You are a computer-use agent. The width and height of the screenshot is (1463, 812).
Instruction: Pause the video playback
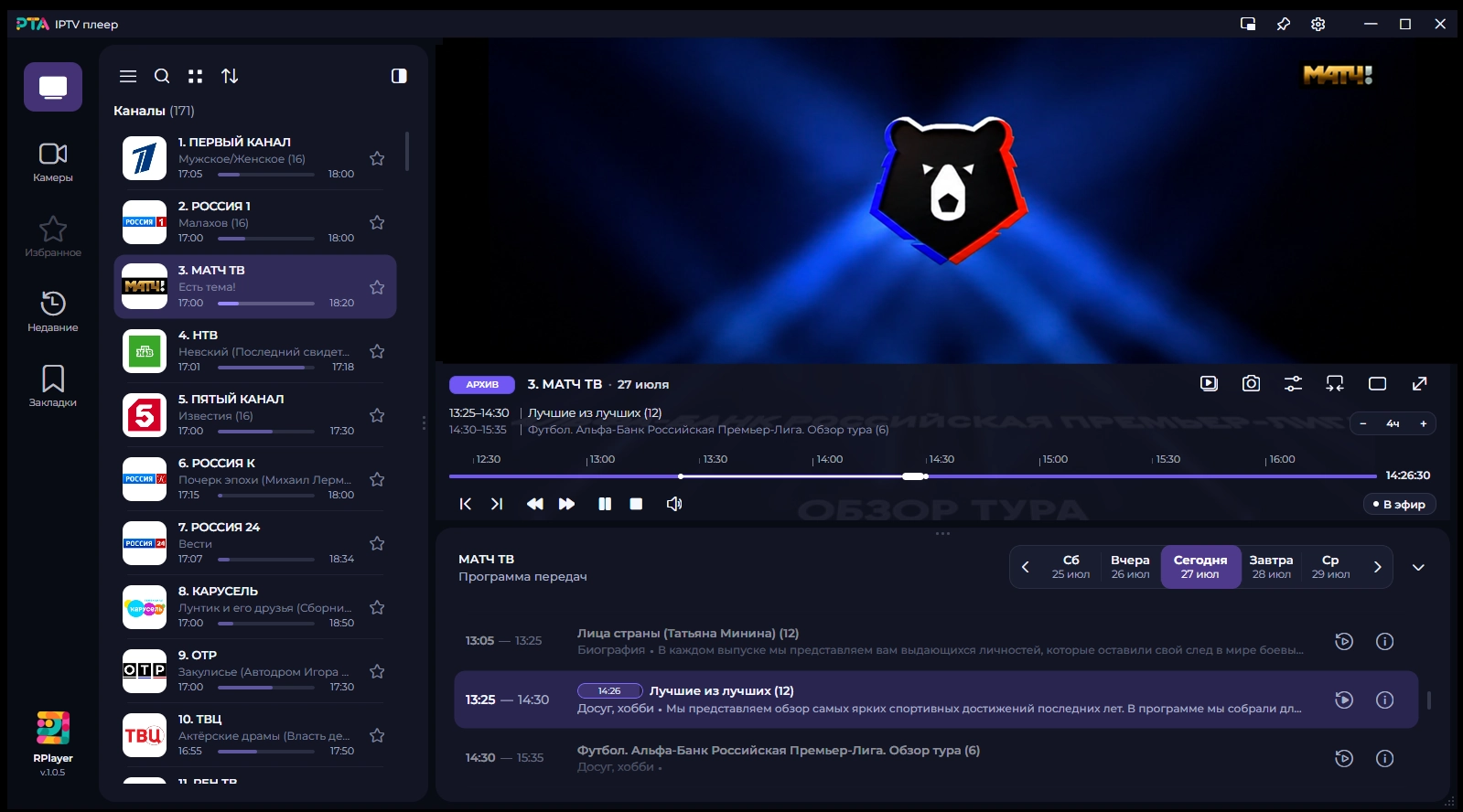605,504
